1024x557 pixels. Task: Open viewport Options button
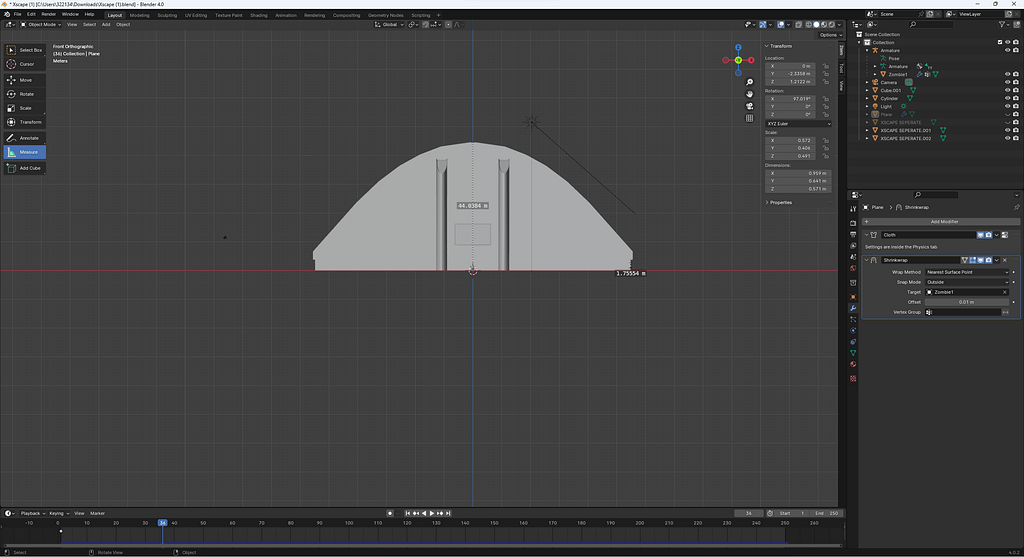pos(829,35)
